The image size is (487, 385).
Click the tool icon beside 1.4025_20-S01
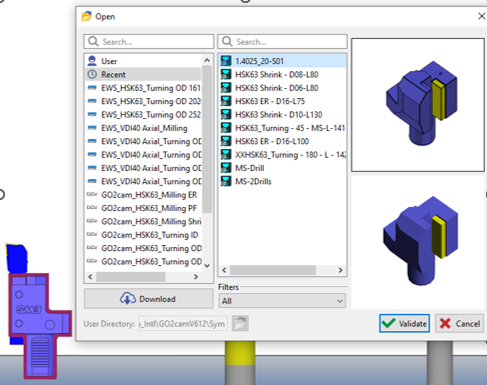[226, 61]
